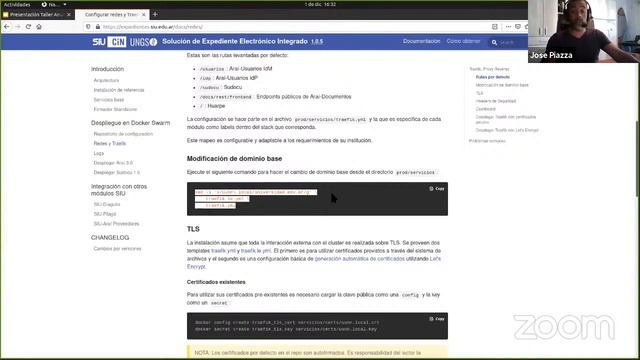Open Cambios por versiones in sidebar

coord(117,249)
